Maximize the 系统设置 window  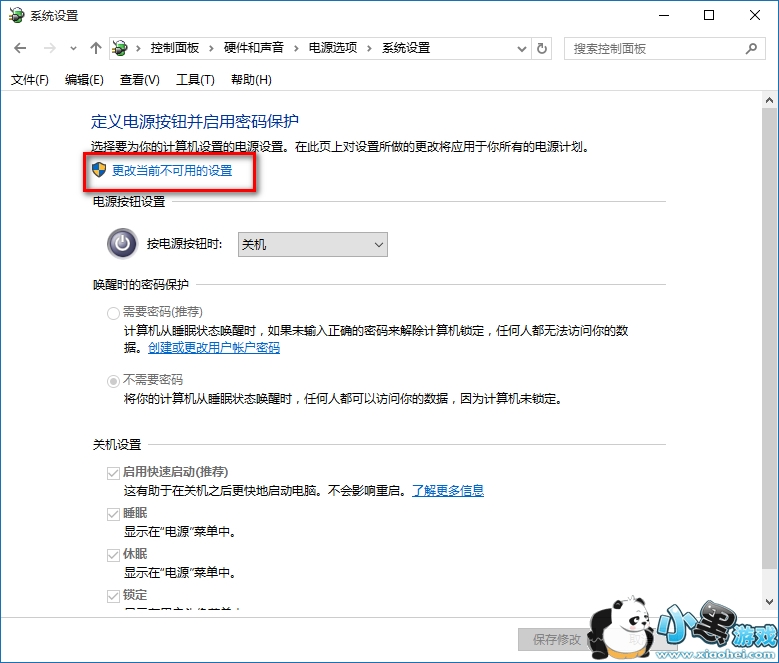[709, 15]
